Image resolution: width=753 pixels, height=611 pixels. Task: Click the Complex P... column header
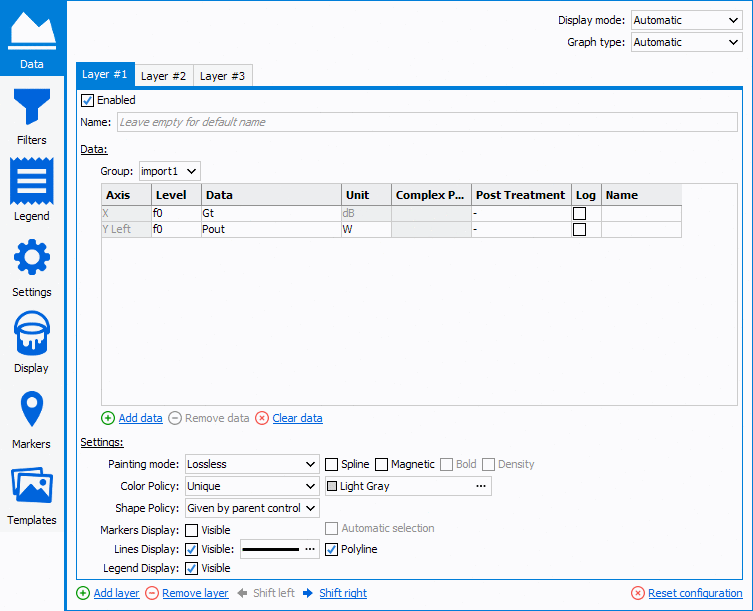tap(431, 195)
